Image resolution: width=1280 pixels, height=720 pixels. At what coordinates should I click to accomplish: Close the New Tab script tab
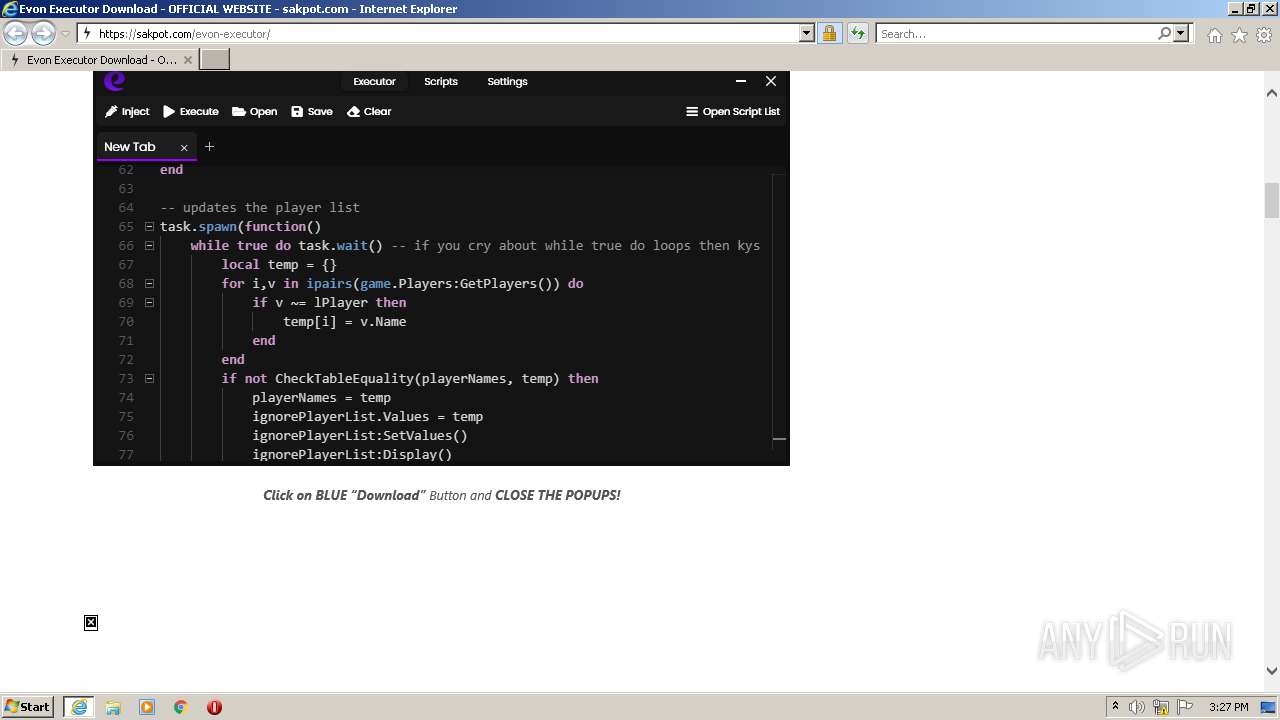(184, 147)
